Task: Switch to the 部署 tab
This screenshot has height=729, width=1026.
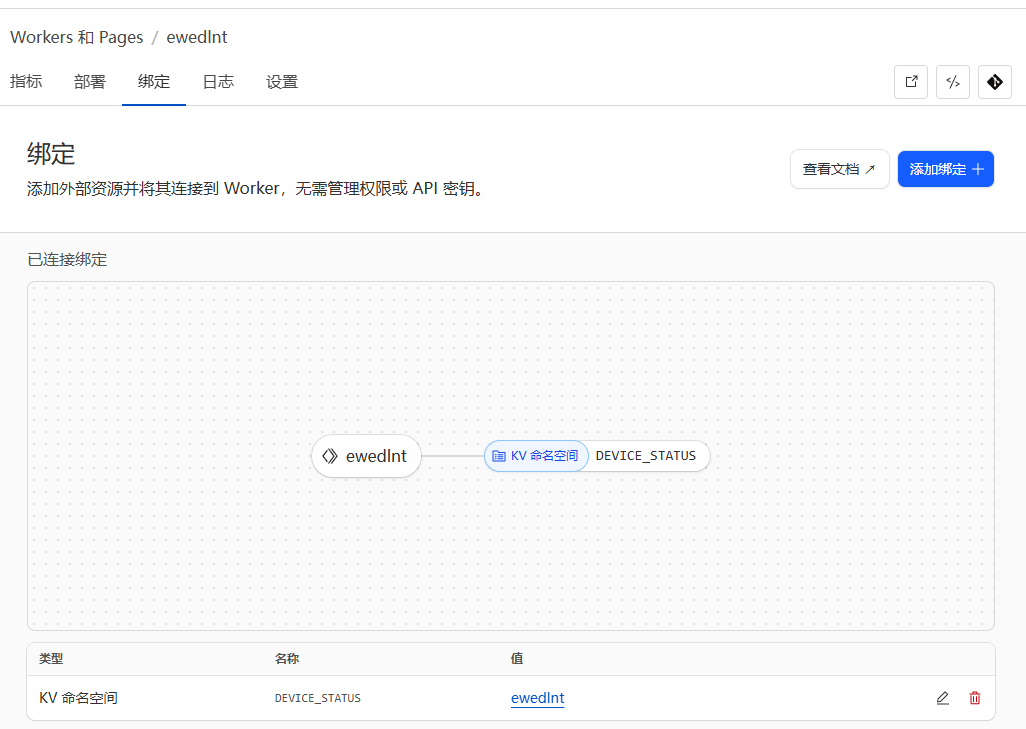Action: 90,82
